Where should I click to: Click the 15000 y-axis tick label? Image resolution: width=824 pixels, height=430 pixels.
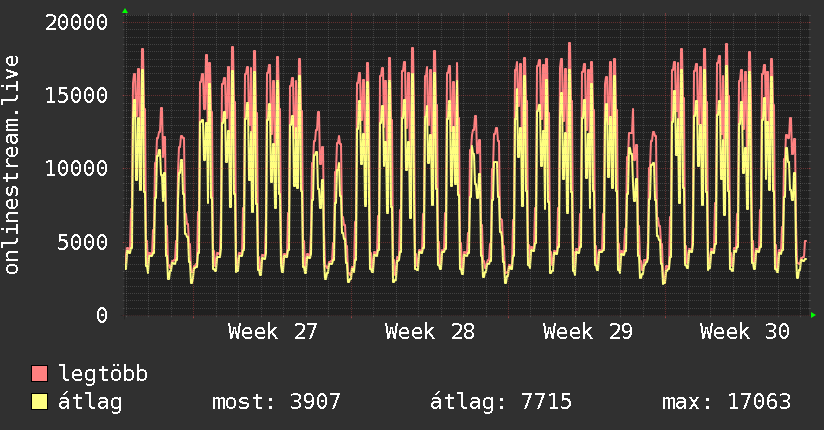(76, 95)
